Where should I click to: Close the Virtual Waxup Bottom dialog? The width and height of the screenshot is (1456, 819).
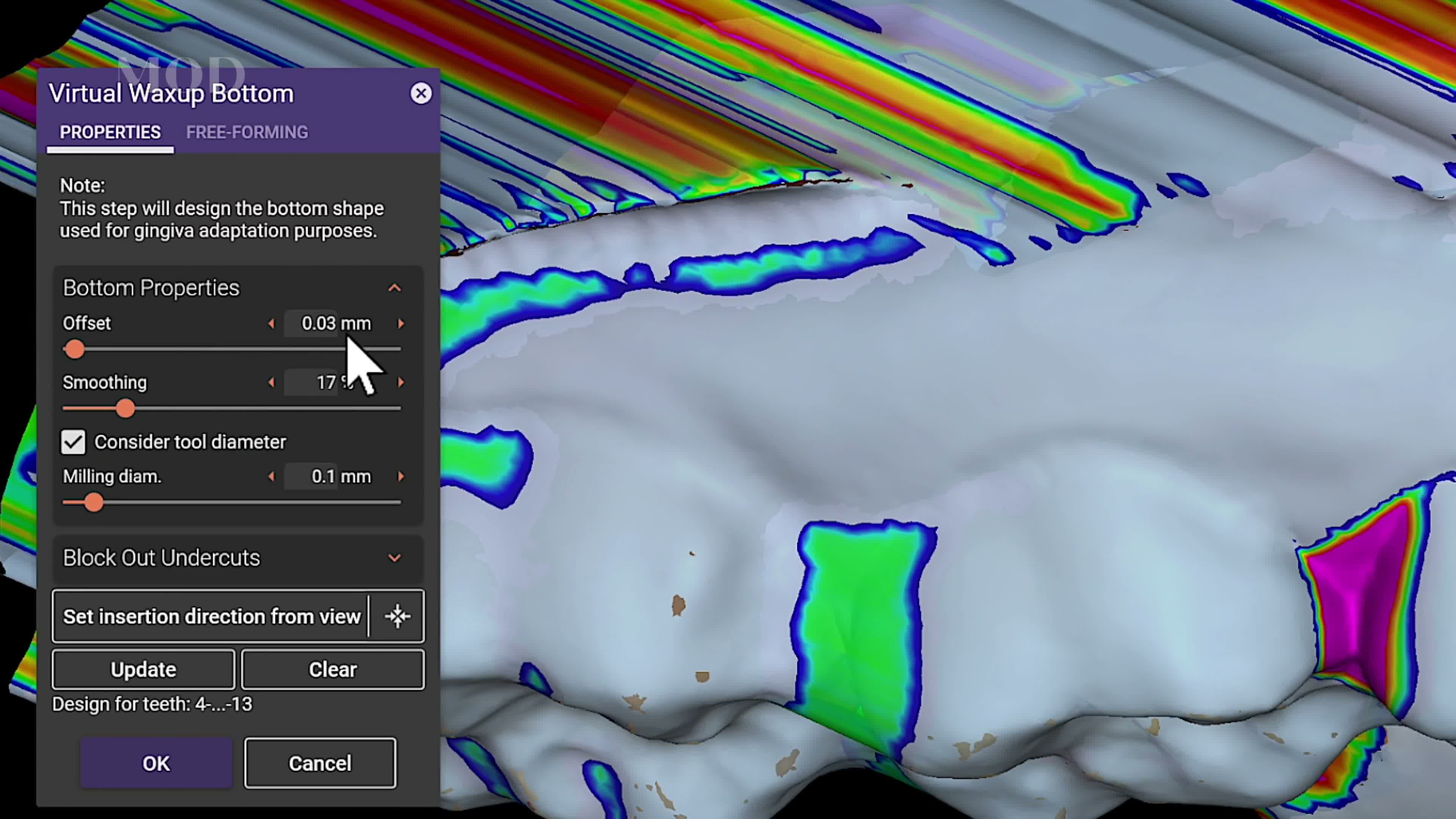pyautogui.click(x=420, y=93)
